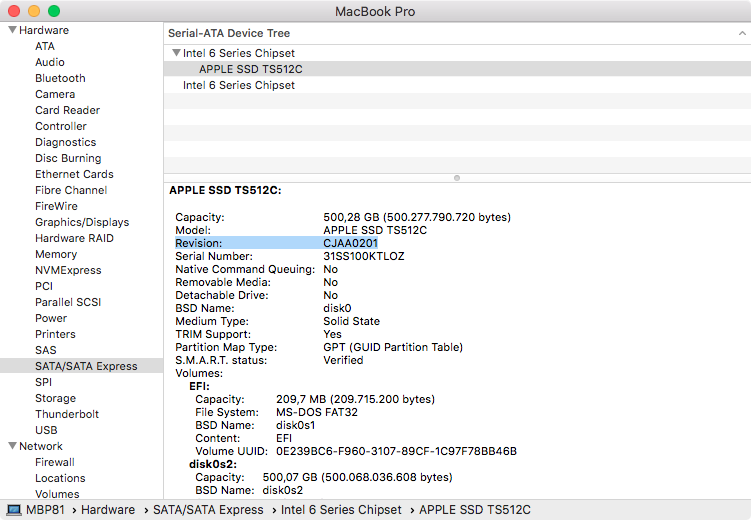Select SATA/SATA Express in the sidebar

tap(81, 366)
